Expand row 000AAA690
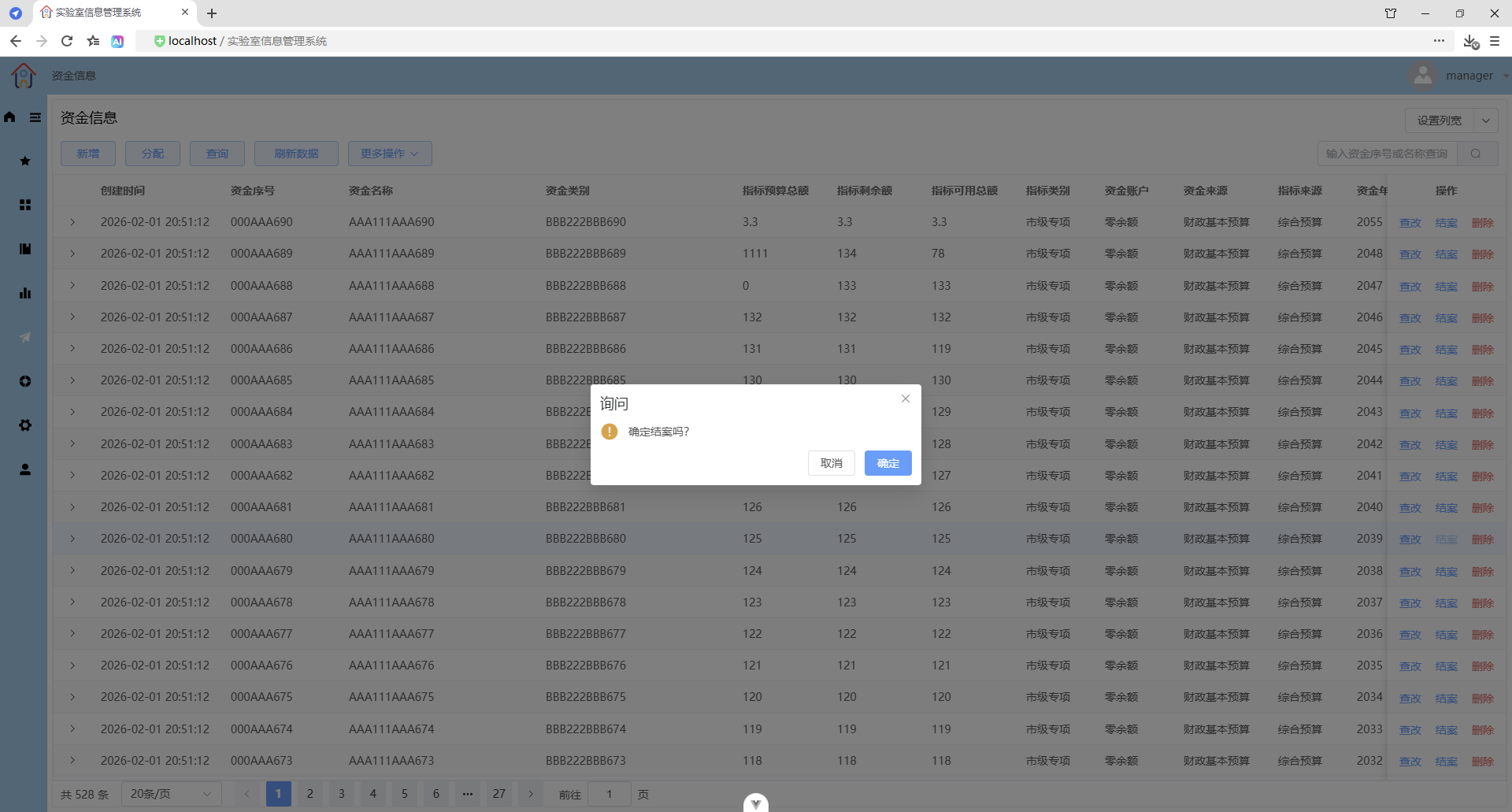Viewport: 1512px width, 812px height. point(72,222)
